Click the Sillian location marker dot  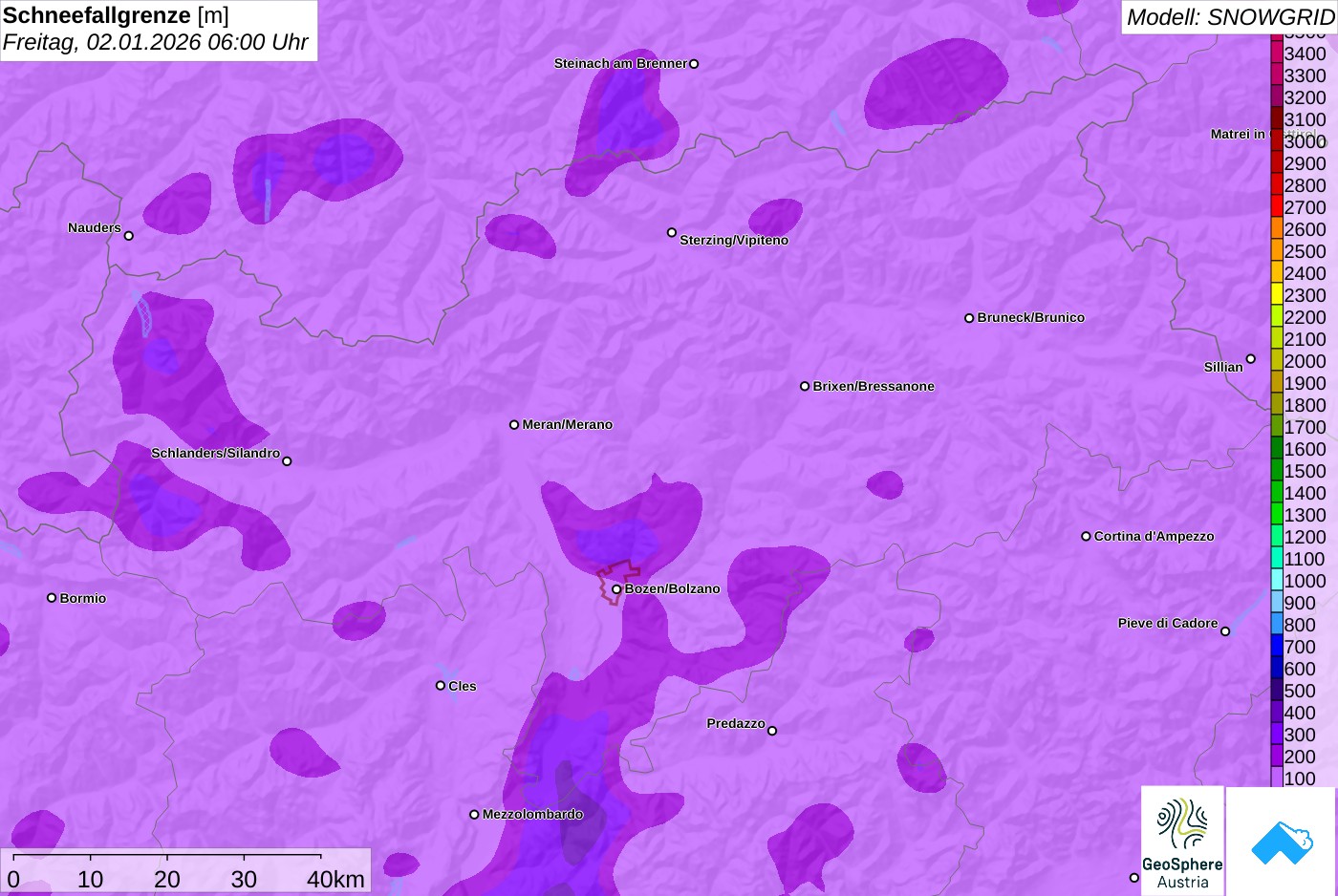[1251, 359]
